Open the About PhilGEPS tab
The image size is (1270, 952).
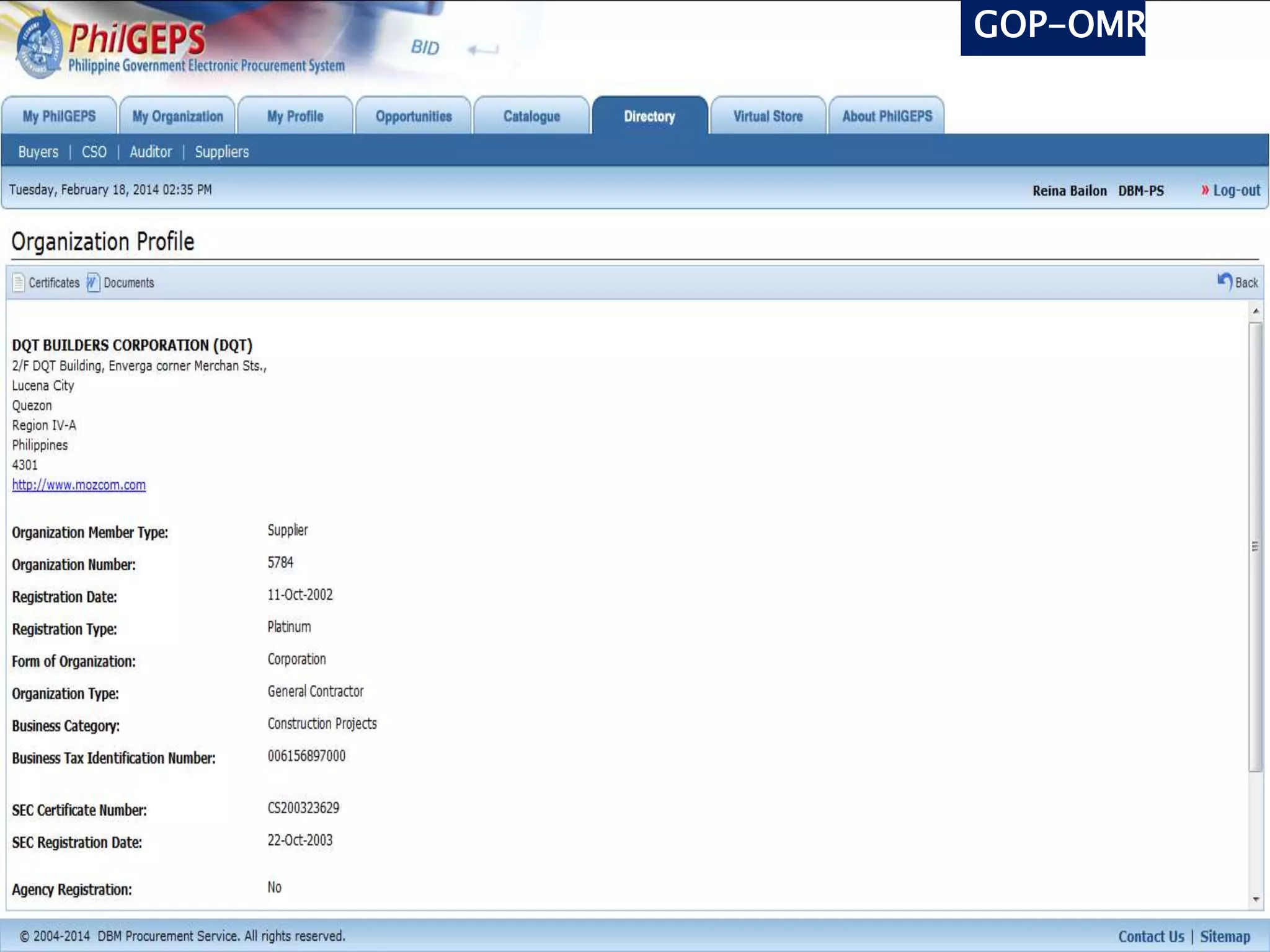point(887,116)
